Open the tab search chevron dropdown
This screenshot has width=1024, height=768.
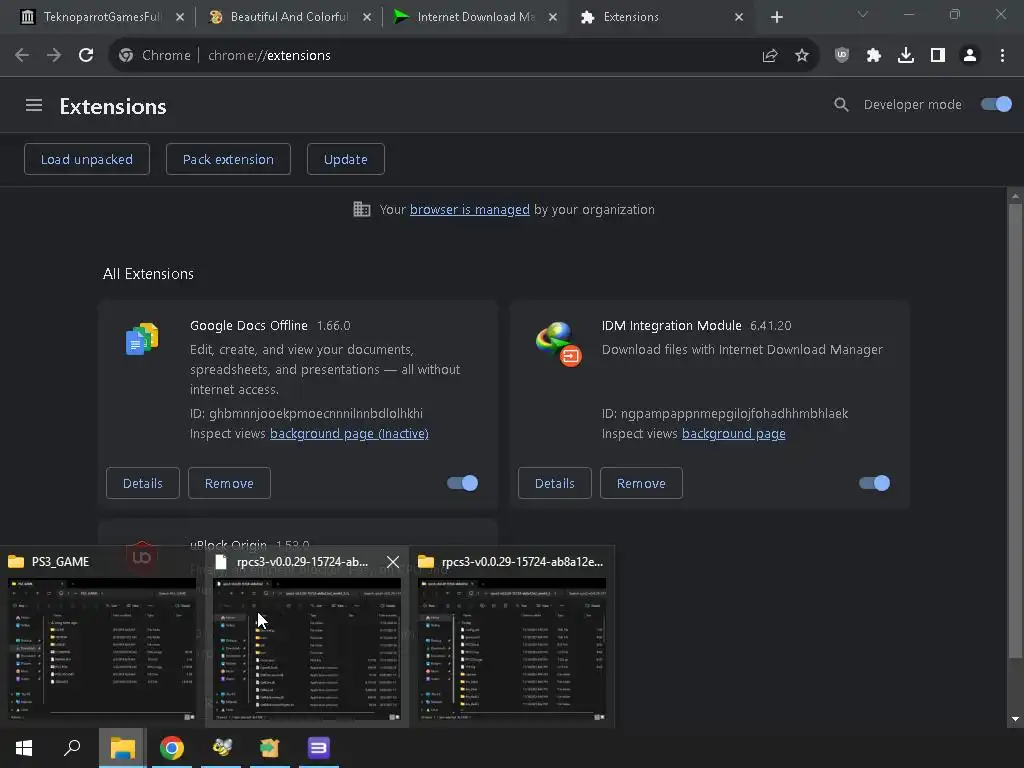(863, 14)
